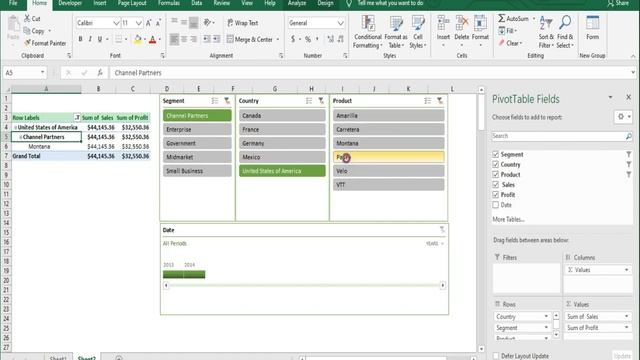
Task: Toggle Underline formatting
Action: (99, 39)
